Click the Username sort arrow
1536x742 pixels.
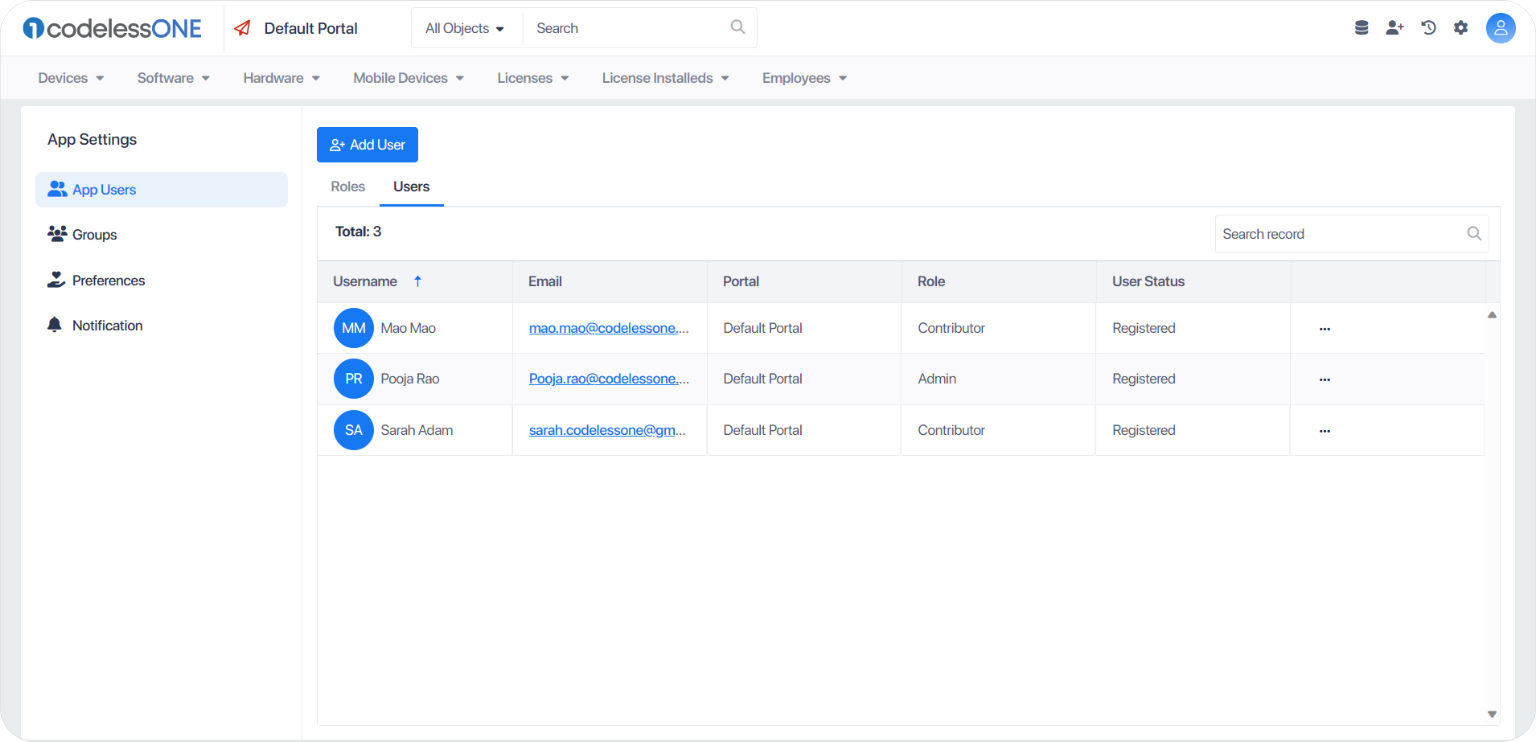tap(418, 281)
